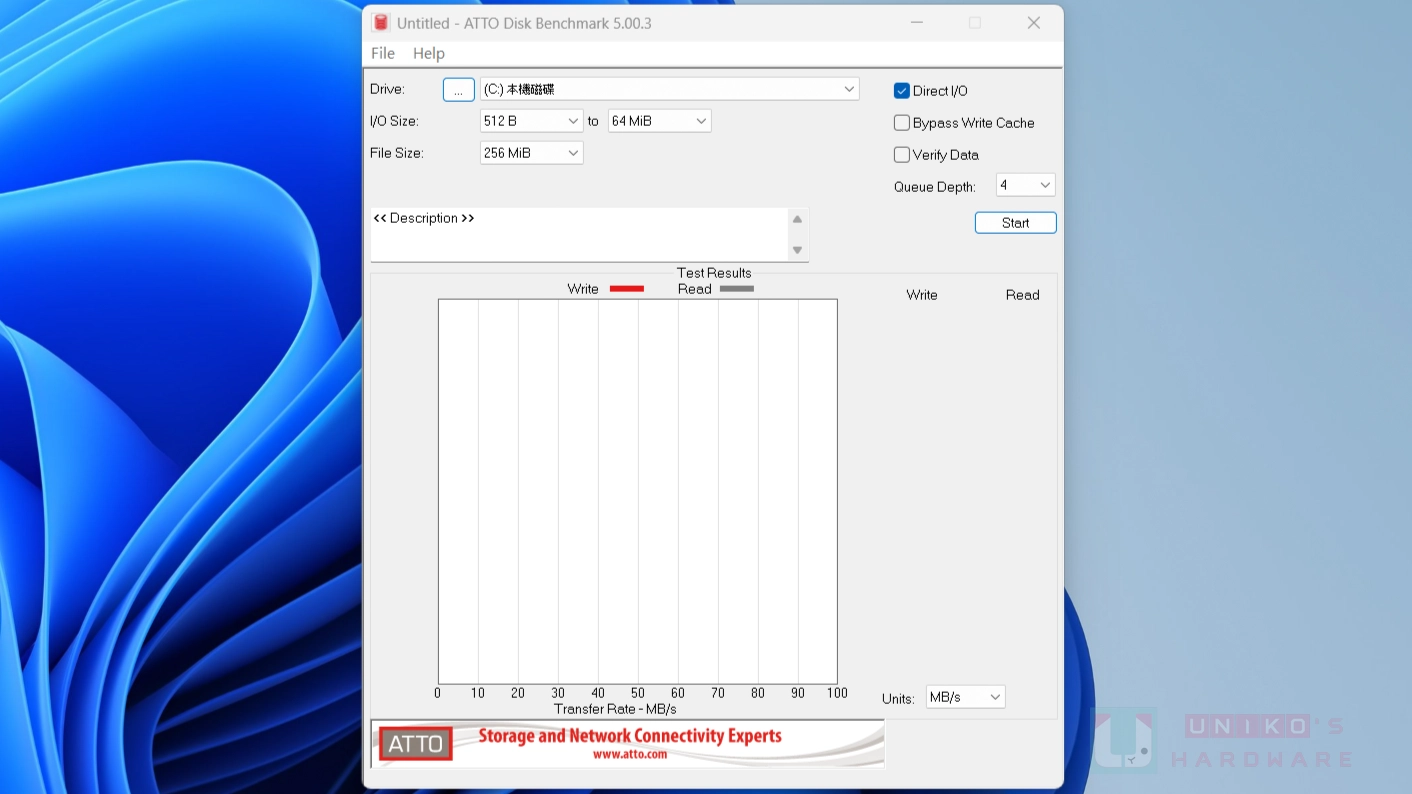Click the ATTO Disk Benchmark title bar icon
This screenshot has width=1412, height=794.
(381, 22)
